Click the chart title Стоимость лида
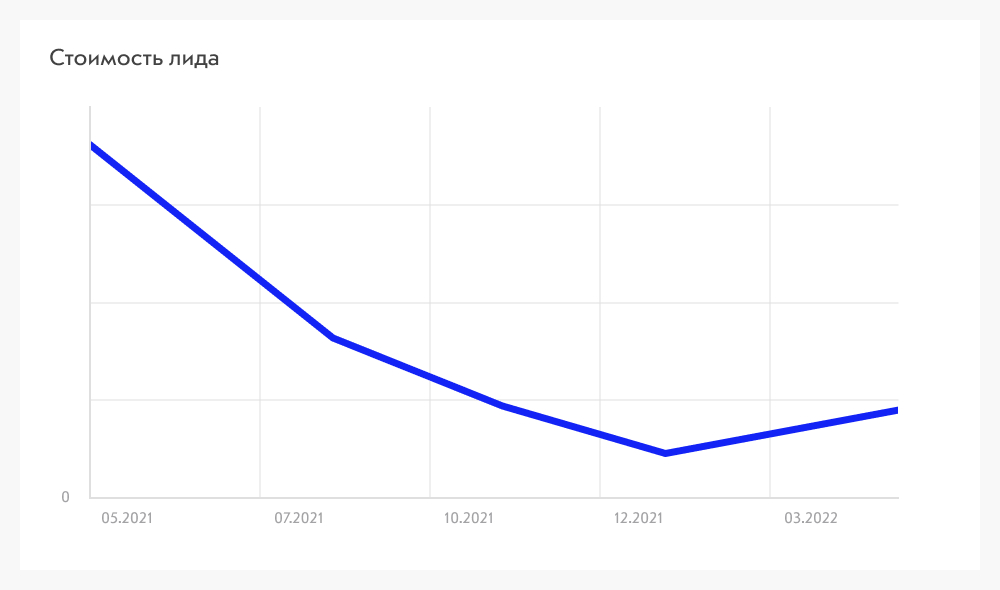This screenshot has height=590, width=1000. (134, 58)
